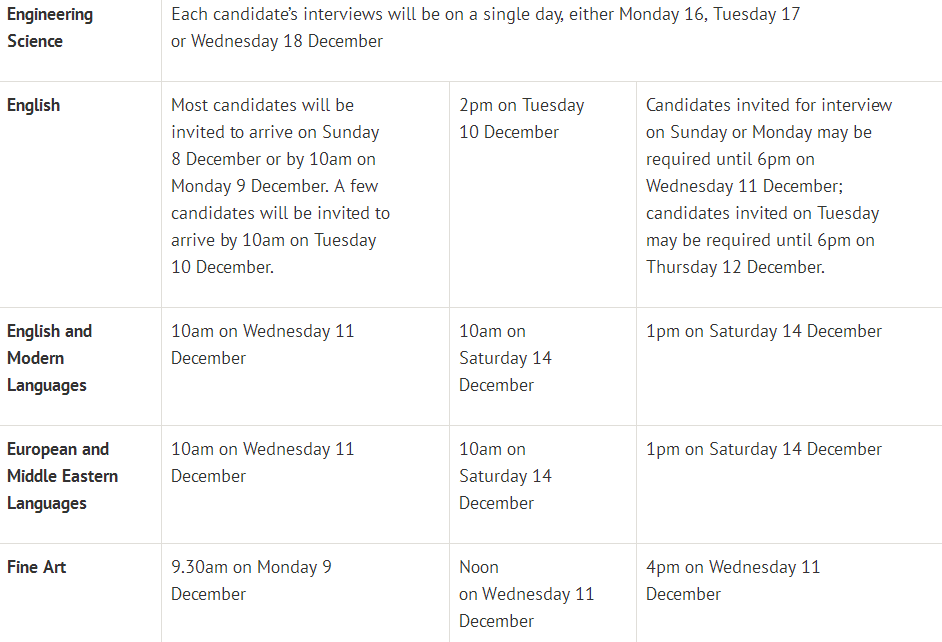Select English and Modern Languages row heading
This screenshot has width=942, height=642.
(49, 358)
